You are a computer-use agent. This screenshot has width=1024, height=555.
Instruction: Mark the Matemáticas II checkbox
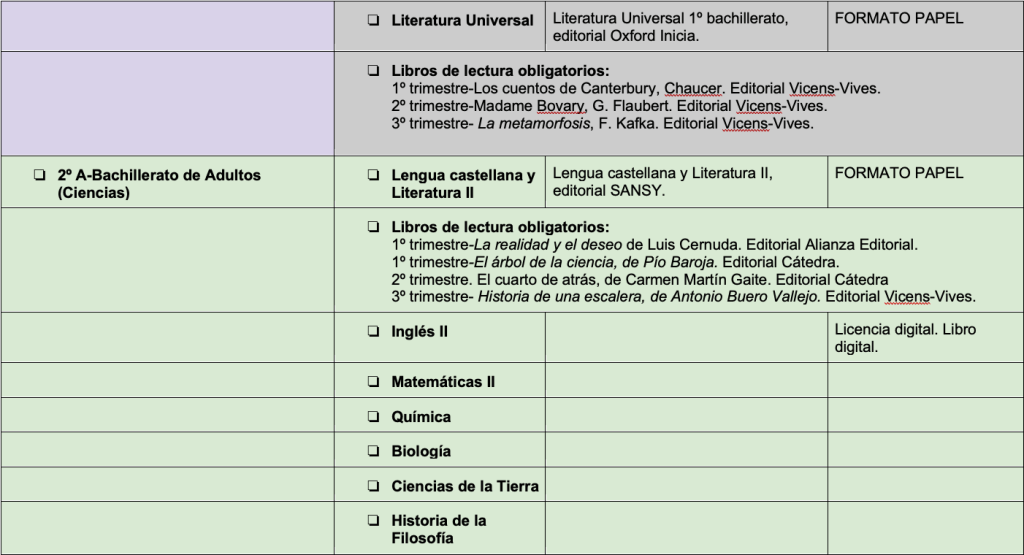pyautogui.click(x=373, y=382)
